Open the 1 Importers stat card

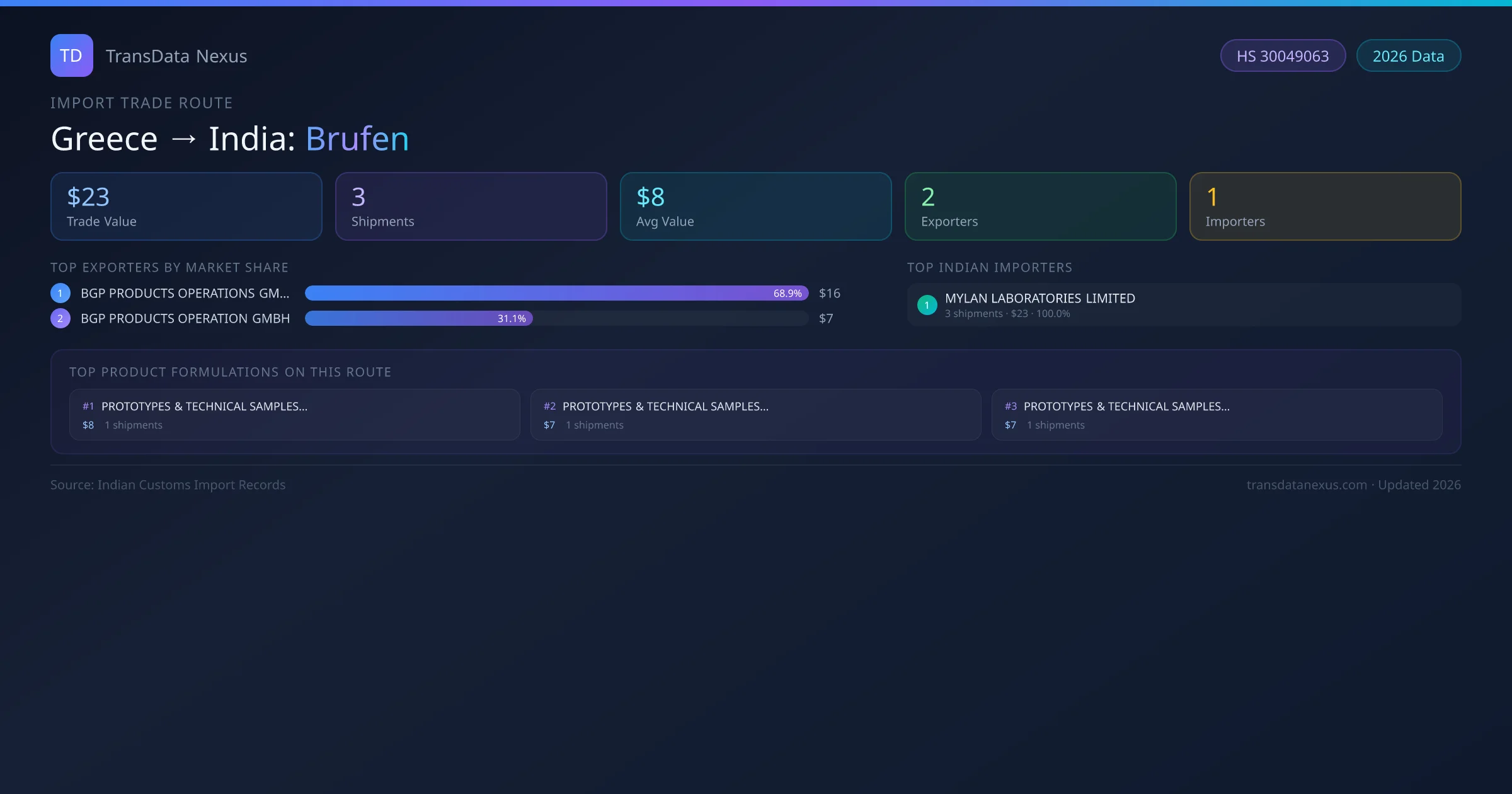1325,207
